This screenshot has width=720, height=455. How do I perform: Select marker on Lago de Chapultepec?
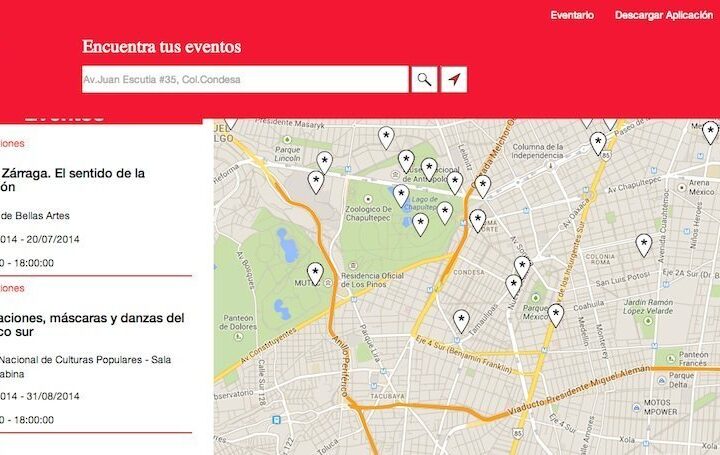401,196
